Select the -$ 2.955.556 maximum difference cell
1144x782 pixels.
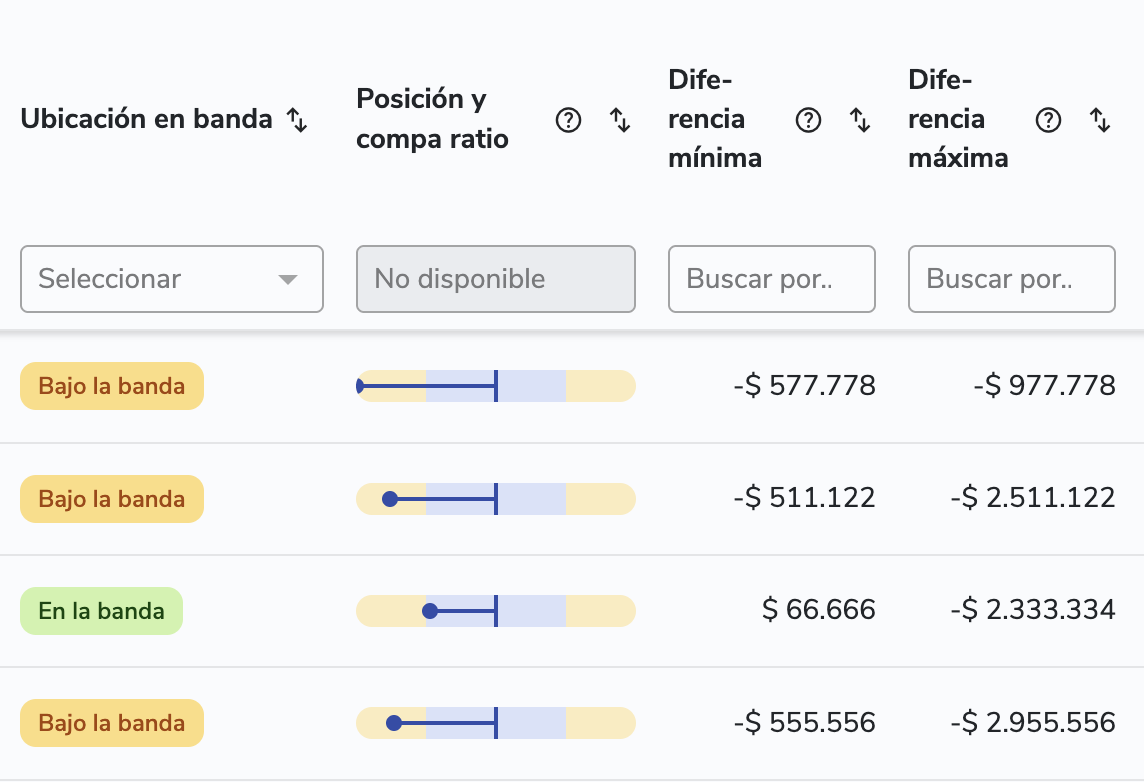pyautogui.click(x=1033, y=723)
